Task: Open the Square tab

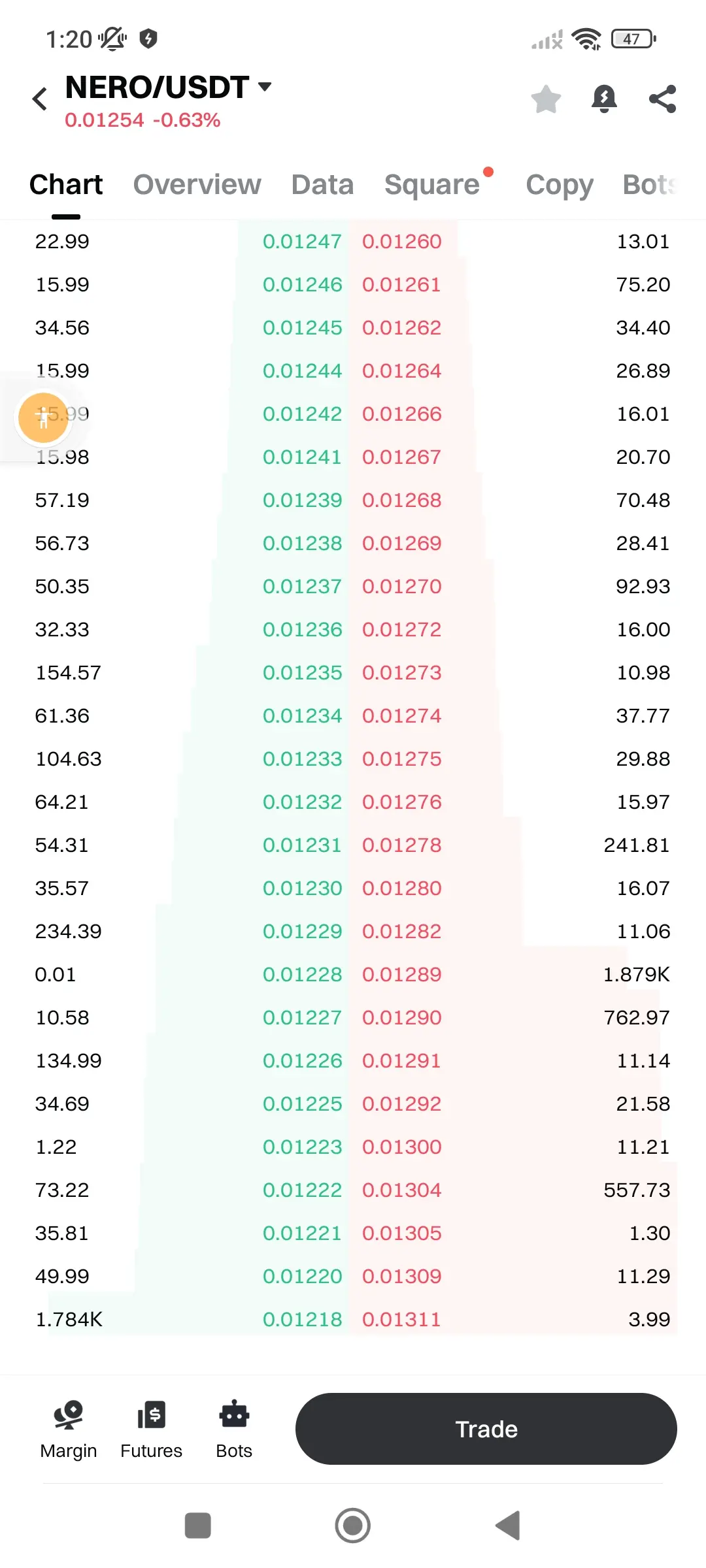Action: (x=432, y=185)
